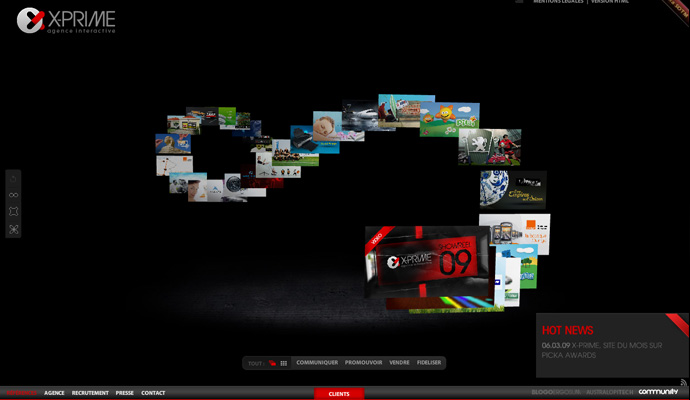Open the Contact menu item

tap(153, 393)
